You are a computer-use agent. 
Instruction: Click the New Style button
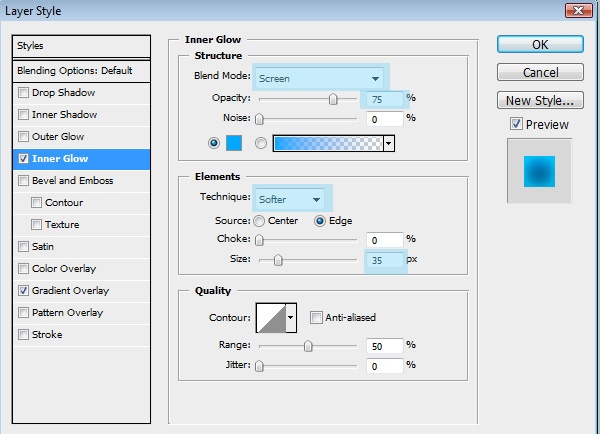(x=540, y=100)
